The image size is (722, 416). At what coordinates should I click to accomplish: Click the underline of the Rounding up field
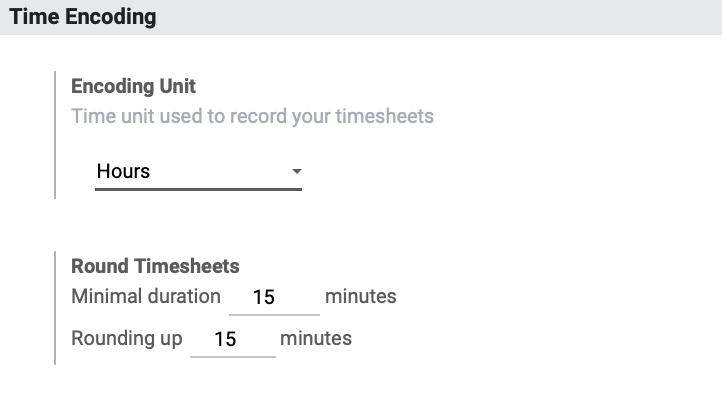pyautogui.click(x=233, y=357)
